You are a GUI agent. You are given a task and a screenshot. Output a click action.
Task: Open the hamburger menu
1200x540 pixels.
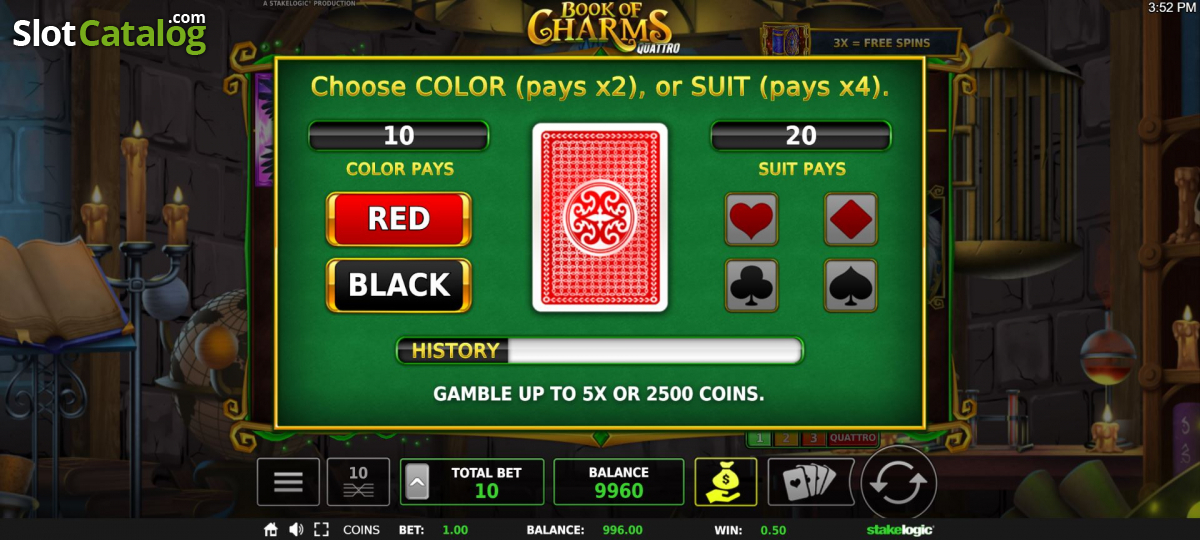tap(288, 482)
